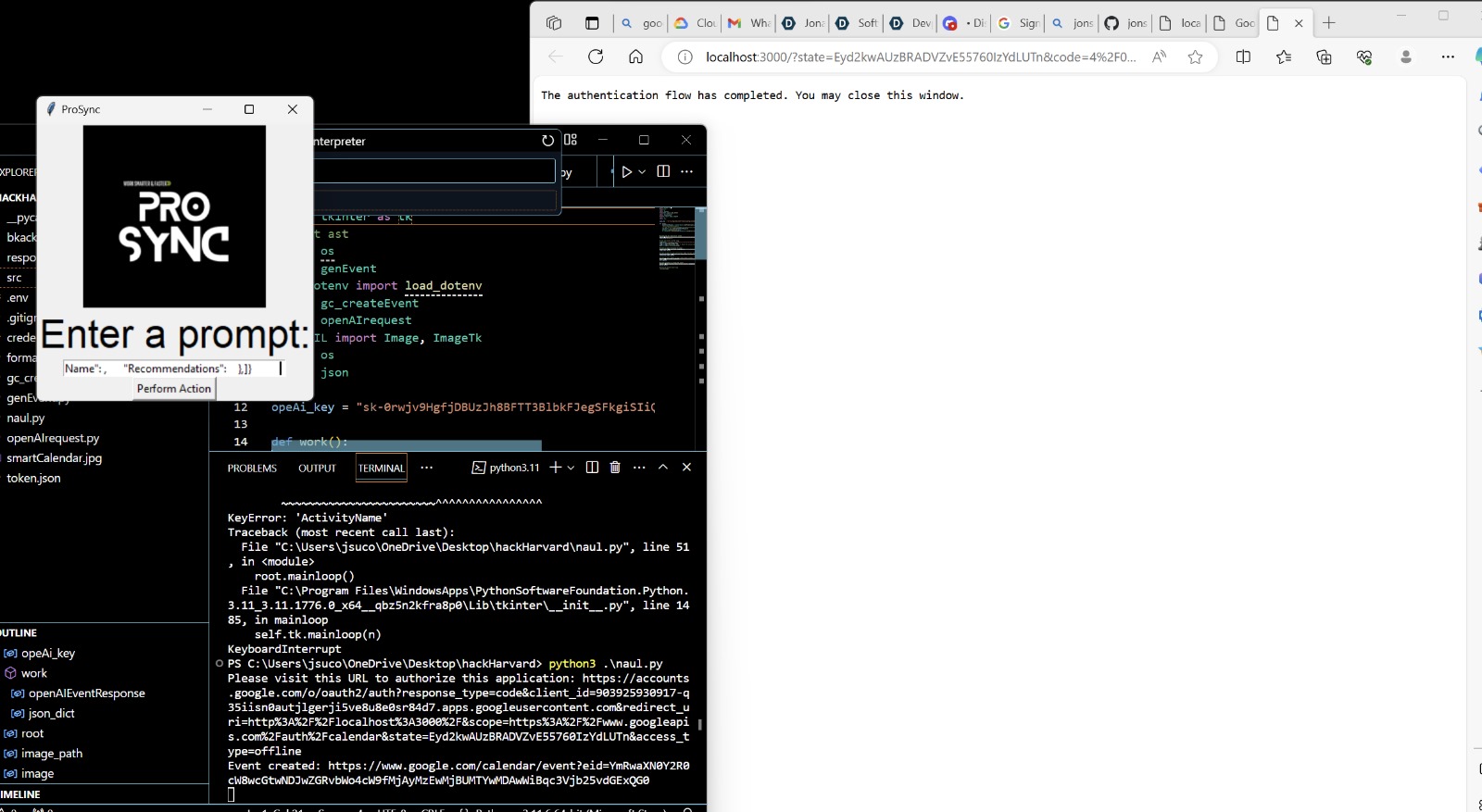Open the Customize Layout icon in VS Code
1482x812 pixels.
coord(571,140)
